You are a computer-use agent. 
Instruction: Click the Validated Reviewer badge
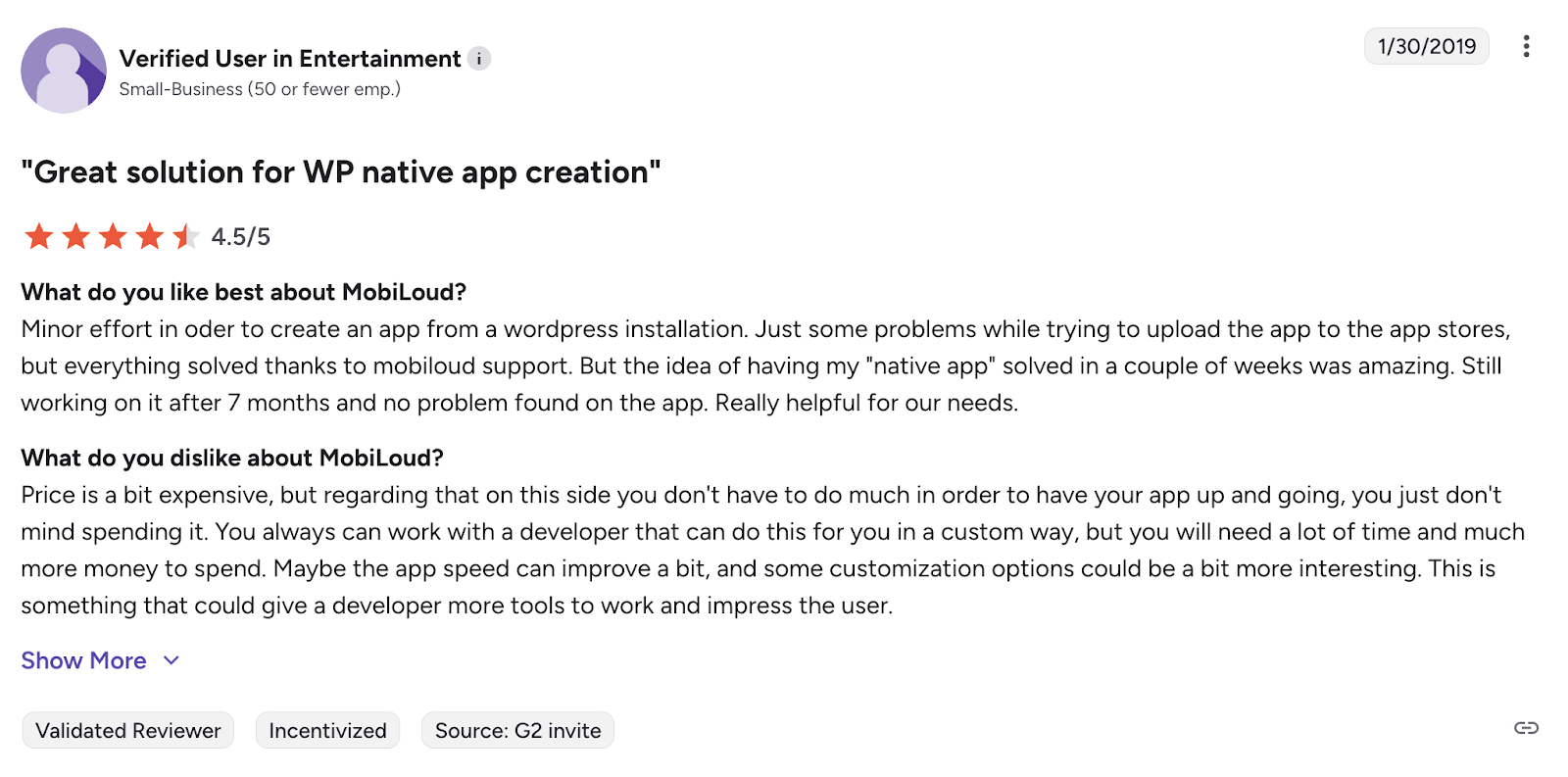126,730
